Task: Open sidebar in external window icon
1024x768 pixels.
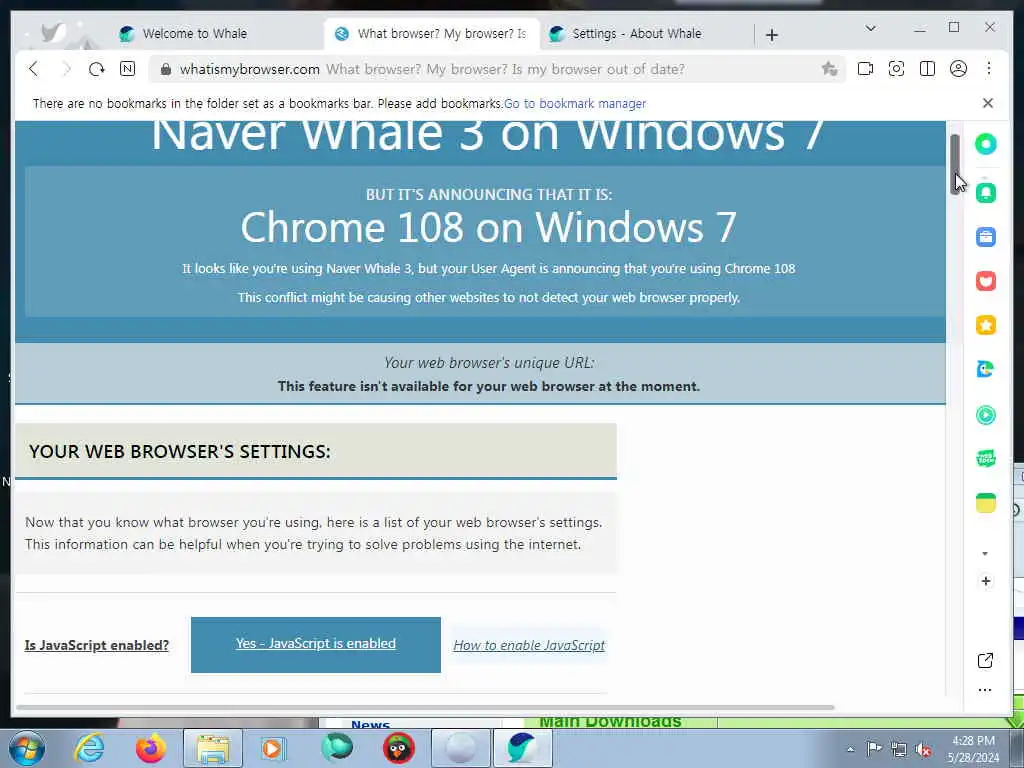Action: (x=985, y=660)
